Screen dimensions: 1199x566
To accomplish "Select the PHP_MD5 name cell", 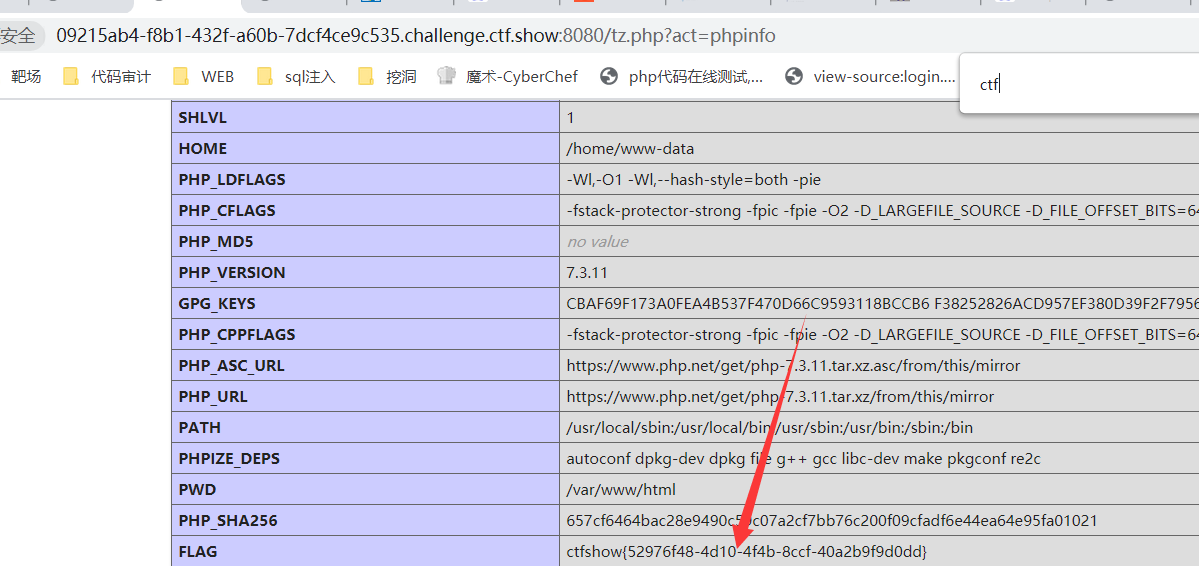I will tap(366, 242).
